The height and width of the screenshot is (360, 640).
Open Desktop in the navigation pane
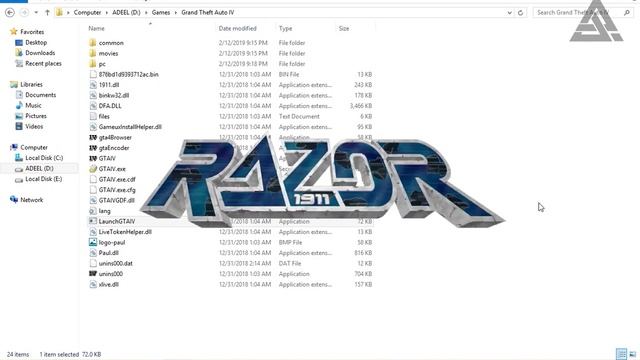pos(36,42)
